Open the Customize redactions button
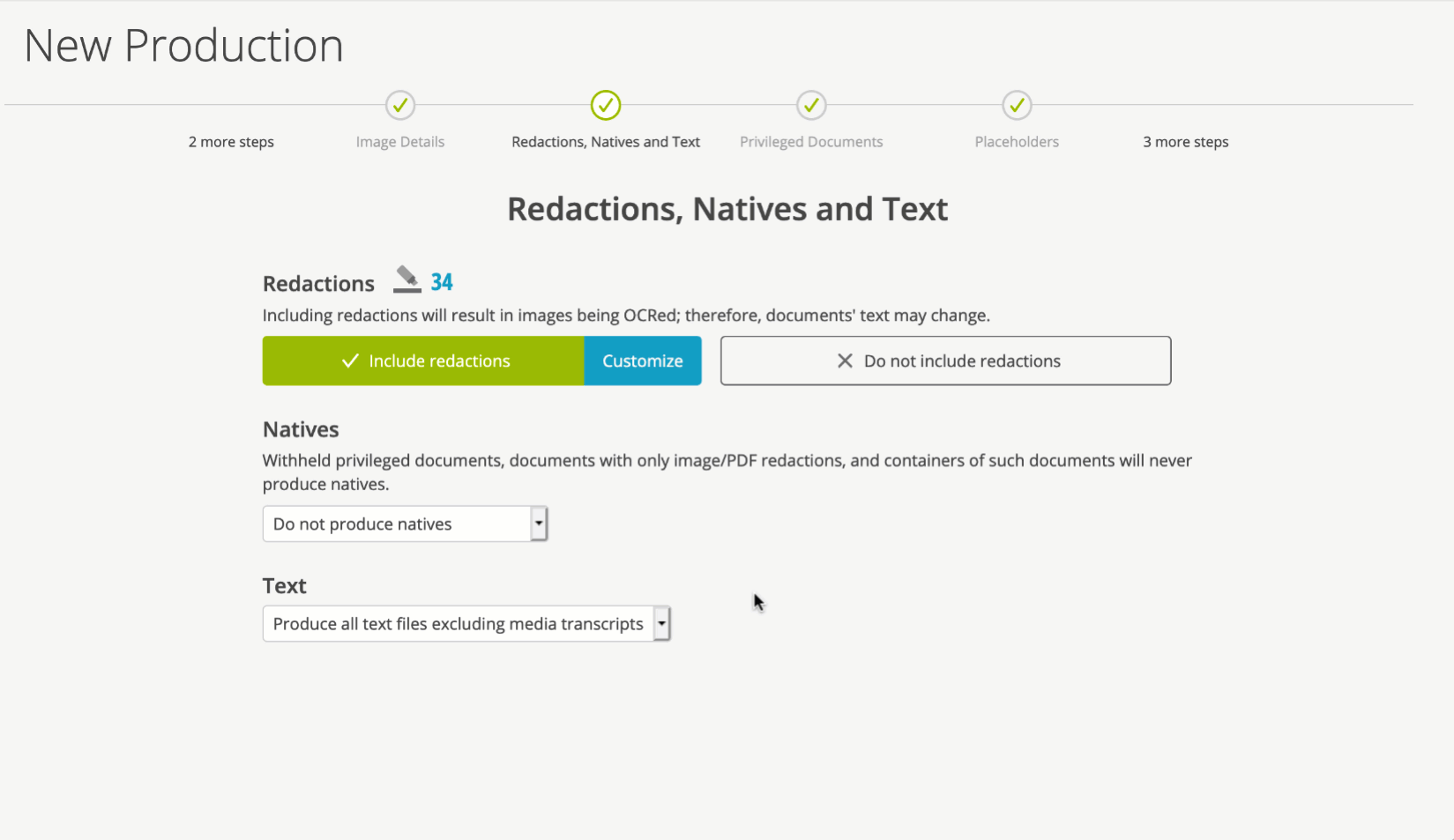Screen dimensions: 1454x840 [643, 361]
